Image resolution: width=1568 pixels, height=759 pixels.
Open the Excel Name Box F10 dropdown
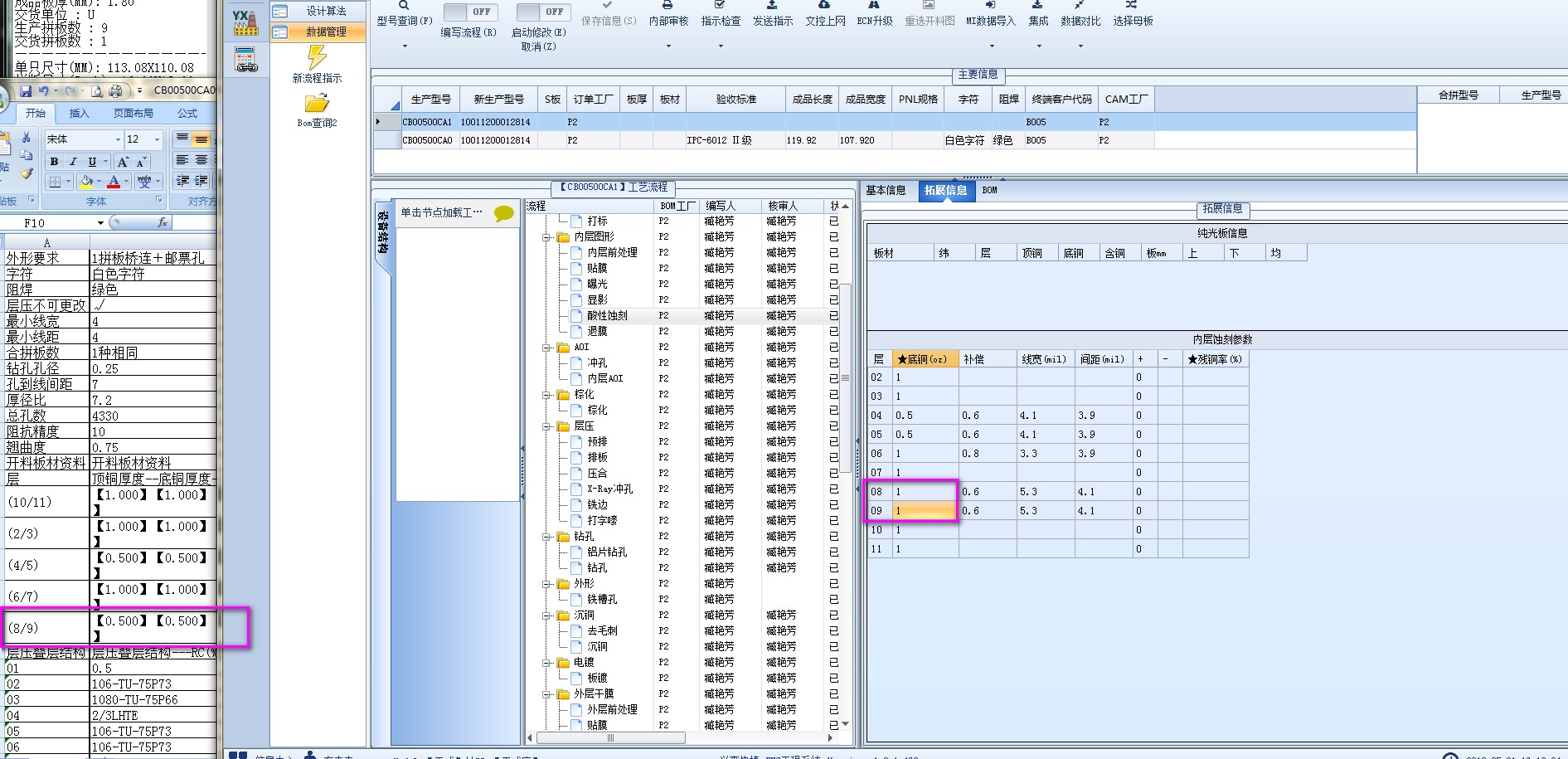tap(100, 222)
